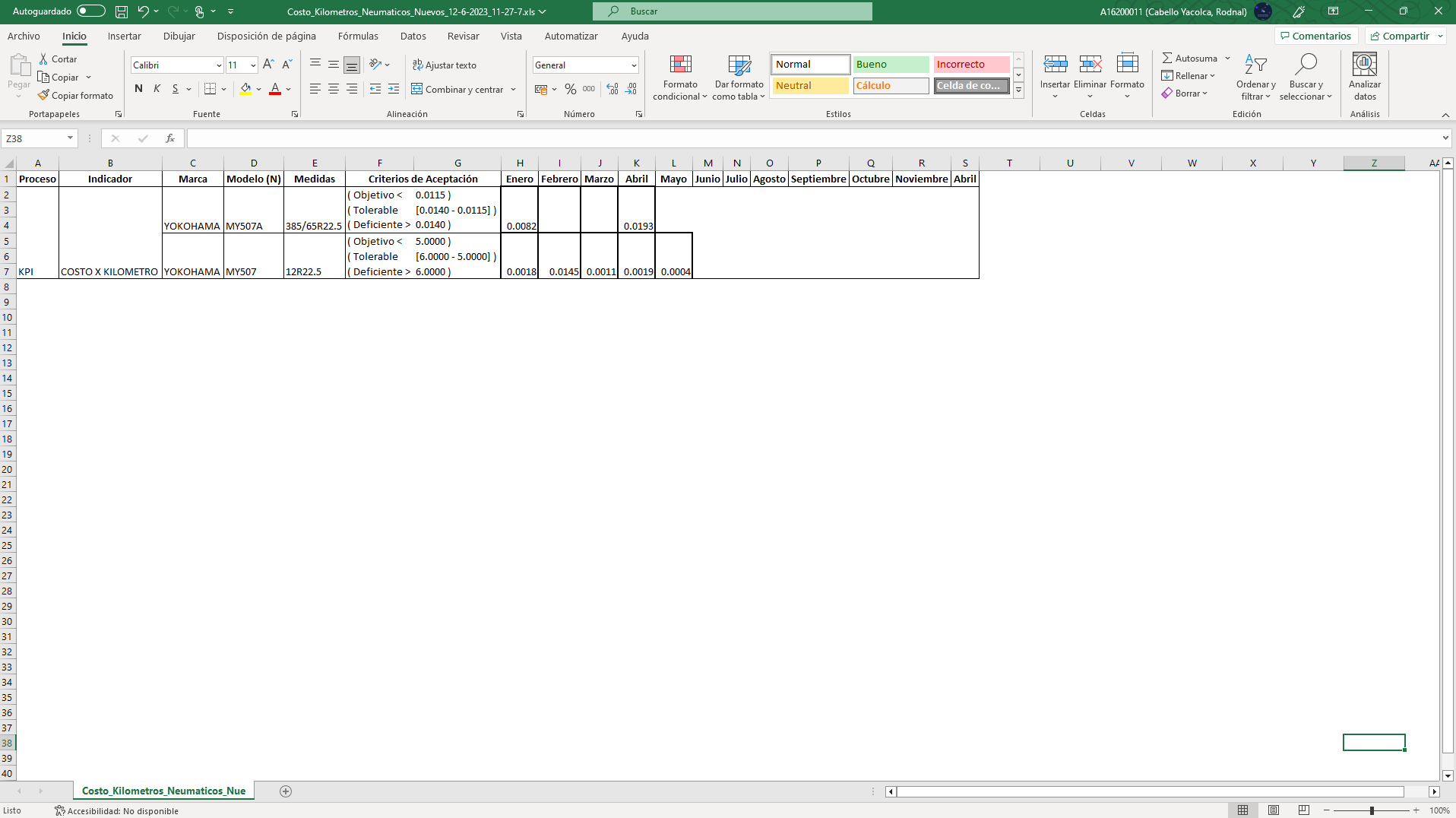Switch to the Insertar tab
This screenshot has width=1456, height=818.
click(x=124, y=36)
